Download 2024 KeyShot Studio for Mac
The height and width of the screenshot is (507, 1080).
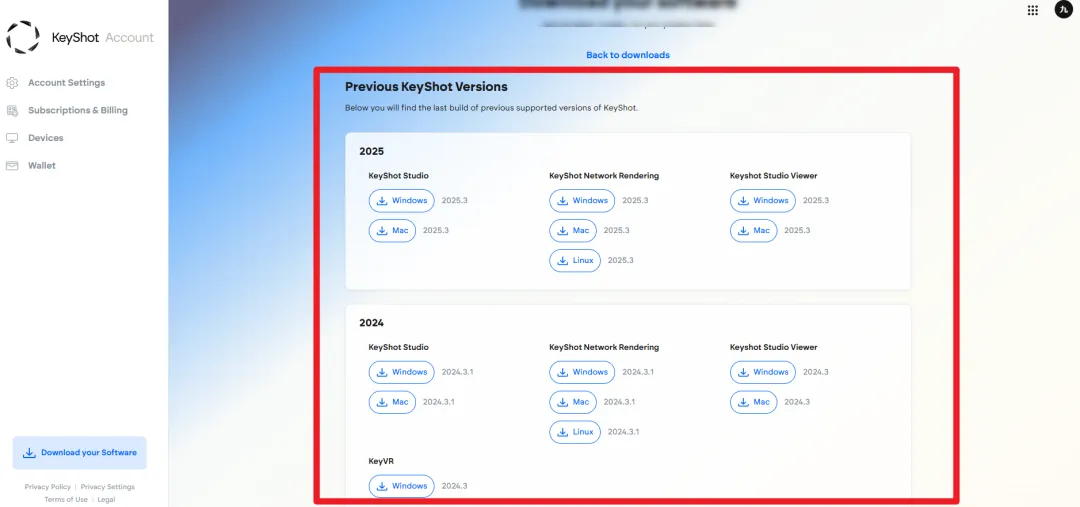[393, 402]
